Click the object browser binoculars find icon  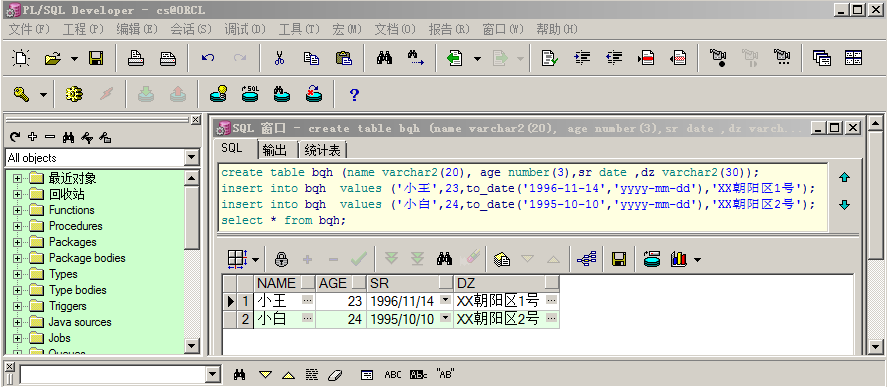tap(68, 136)
